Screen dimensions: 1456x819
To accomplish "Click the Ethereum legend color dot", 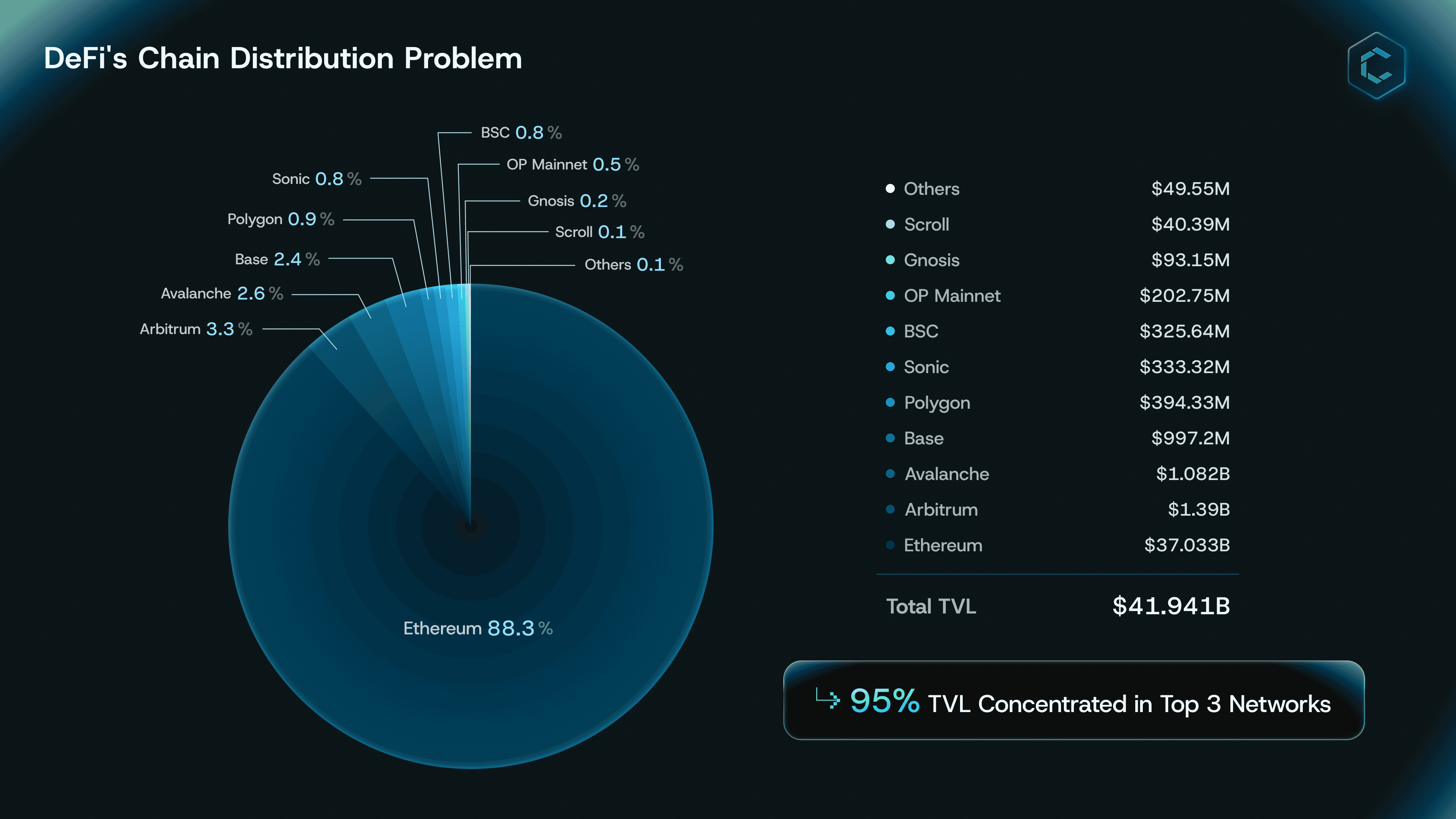I will [x=890, y=544].
